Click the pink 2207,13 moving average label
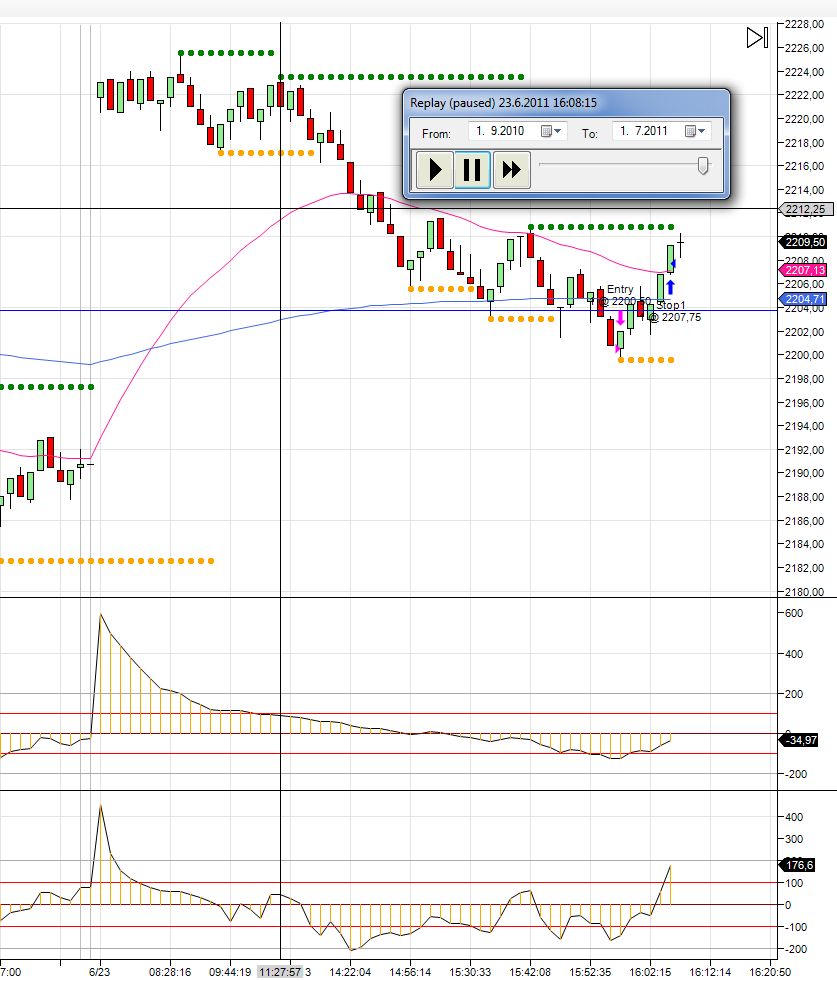837x981 pixels. [x=803, y=270]
